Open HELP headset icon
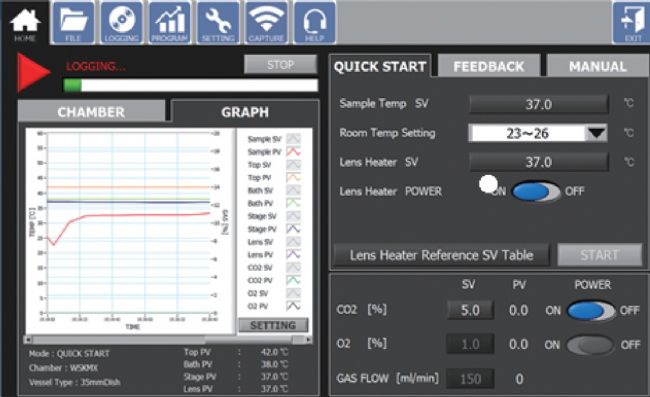Screen dimensions: 650x397 coord(315,22)
